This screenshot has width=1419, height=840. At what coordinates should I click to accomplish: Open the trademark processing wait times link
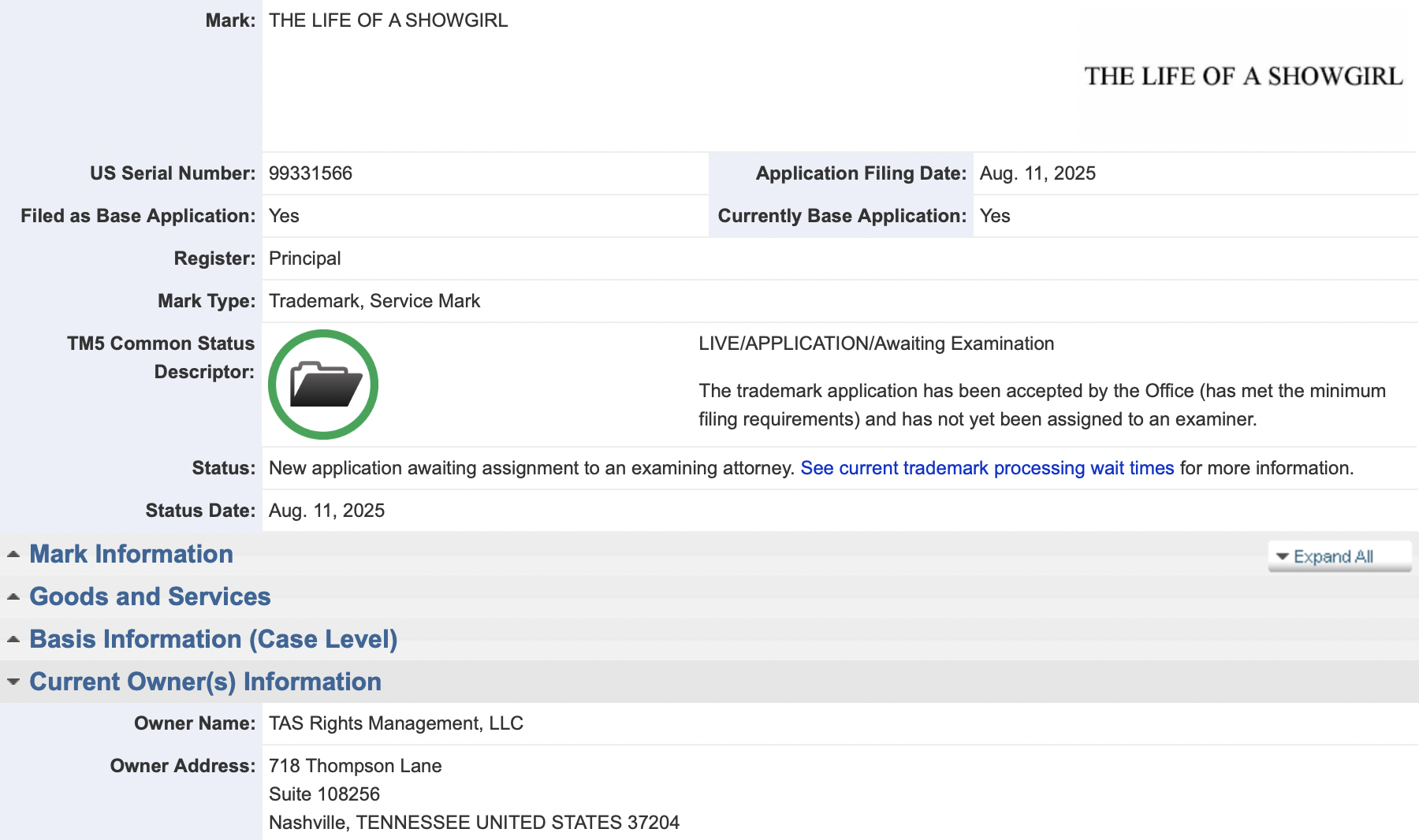[987, 468]
